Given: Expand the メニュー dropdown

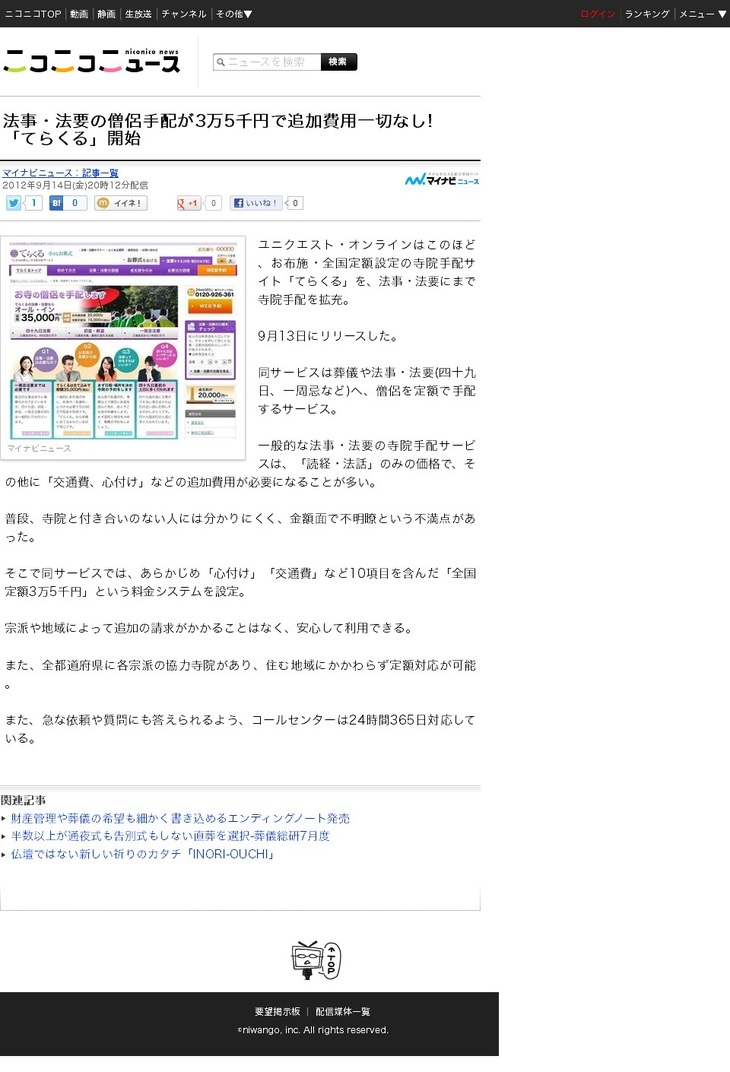Looking at the screenshot, I should point(702,14).
